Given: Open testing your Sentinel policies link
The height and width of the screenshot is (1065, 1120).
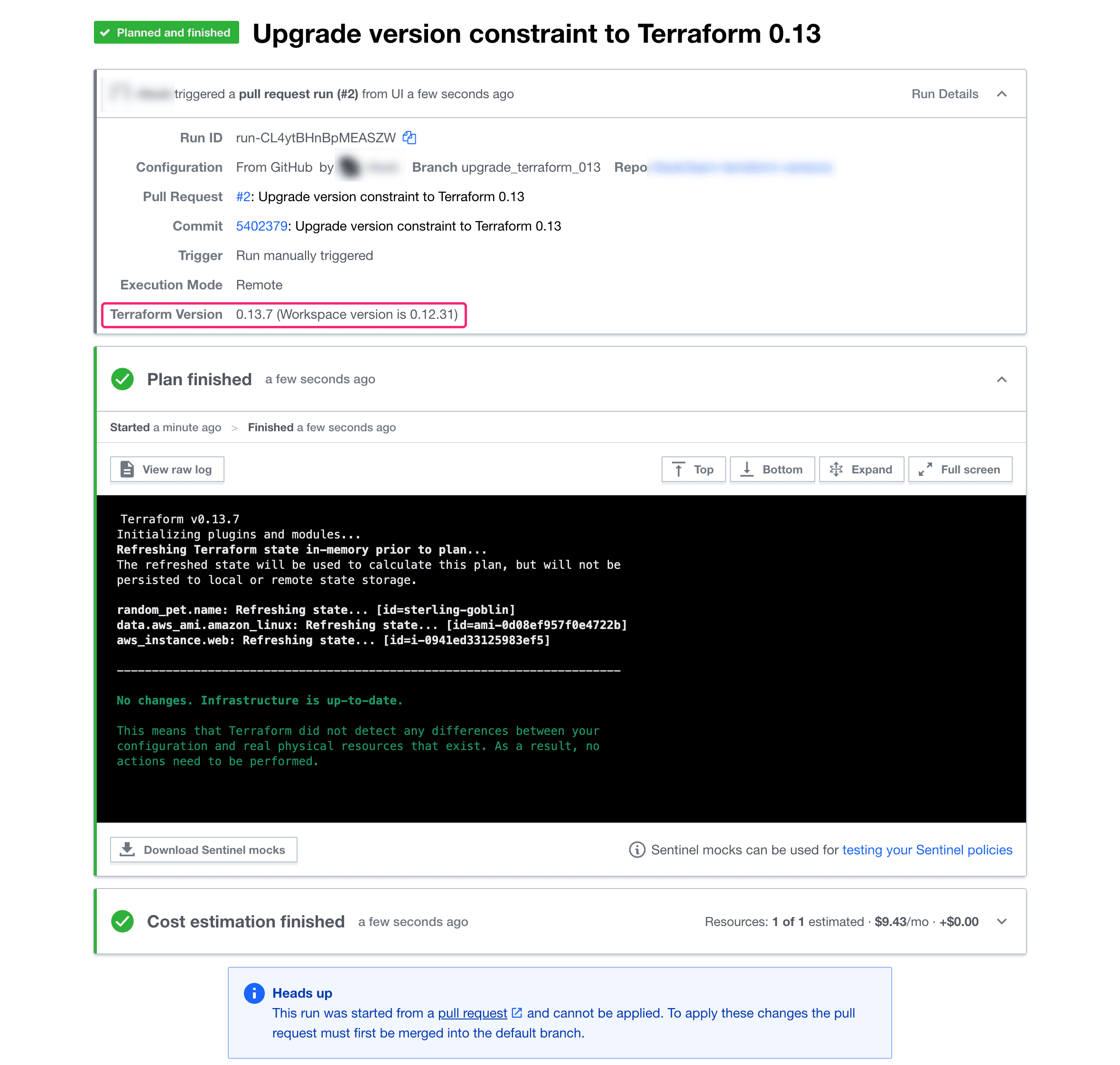Looking at the screenshot, I should click(927, 849).
